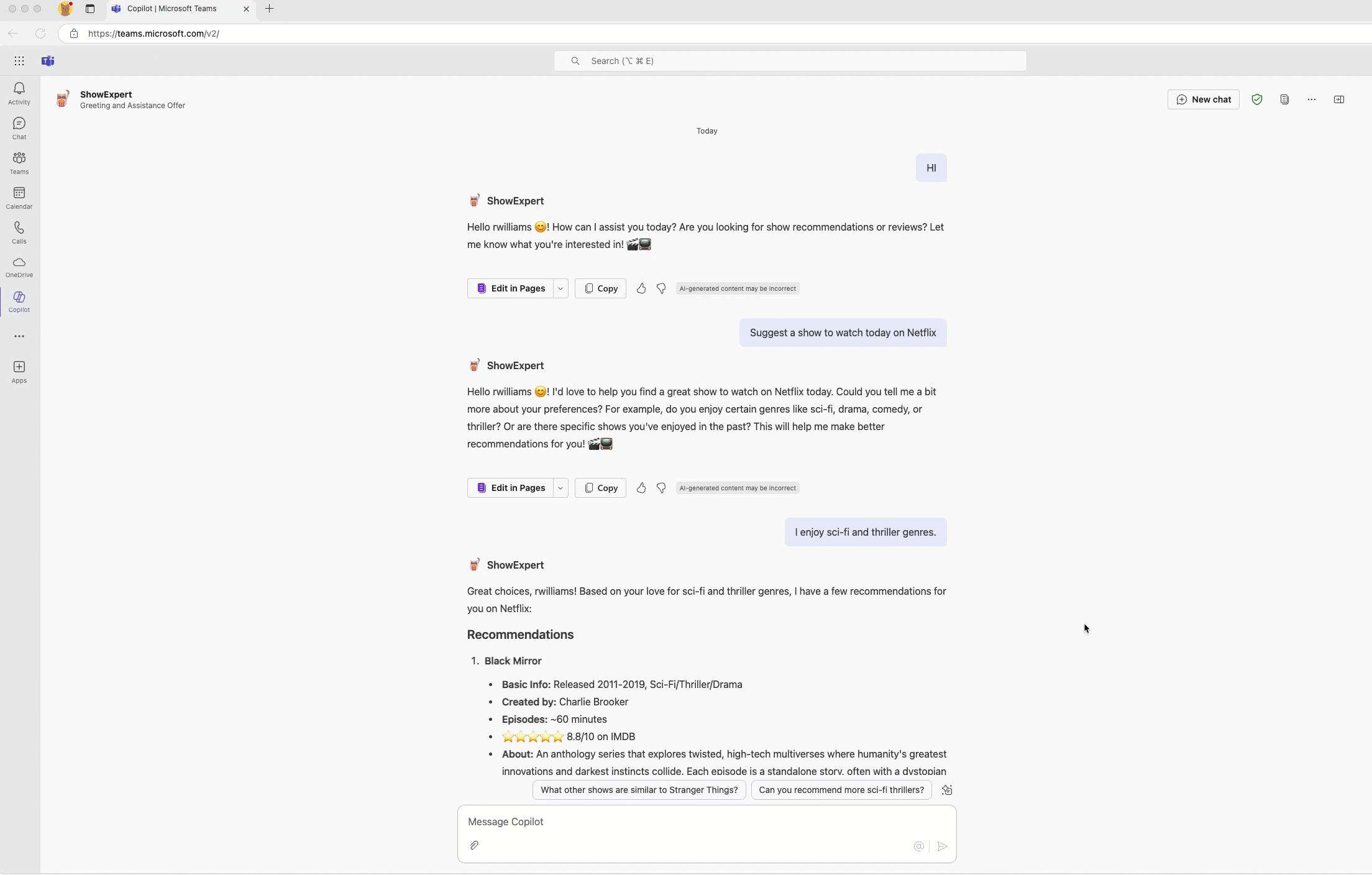Open the Activity bell in the sidebar
The height and width of the screenshot is (875, 1372).
(x=19, y=93)
